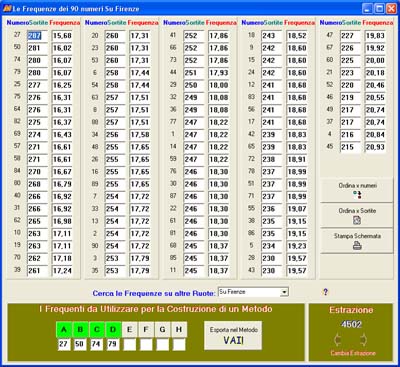Click Sortite value 243 for number 18
The width and height of the screenshot is (400, 367).
272,36
